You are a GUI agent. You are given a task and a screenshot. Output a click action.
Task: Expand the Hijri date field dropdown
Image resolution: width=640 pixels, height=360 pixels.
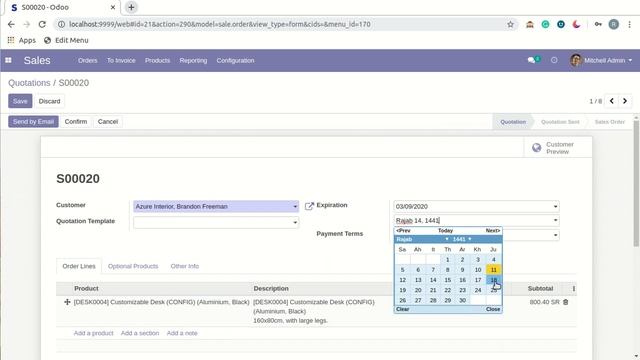point(555,220)
